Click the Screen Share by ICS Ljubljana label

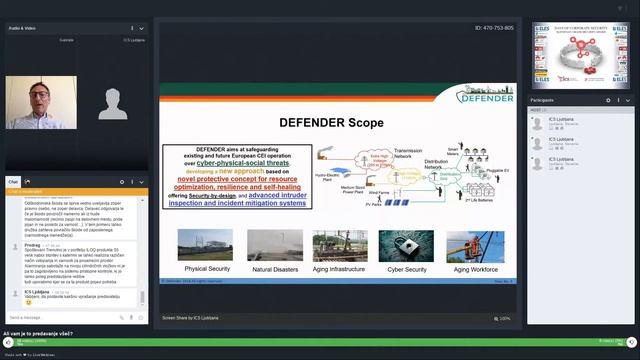coord(190,318)
